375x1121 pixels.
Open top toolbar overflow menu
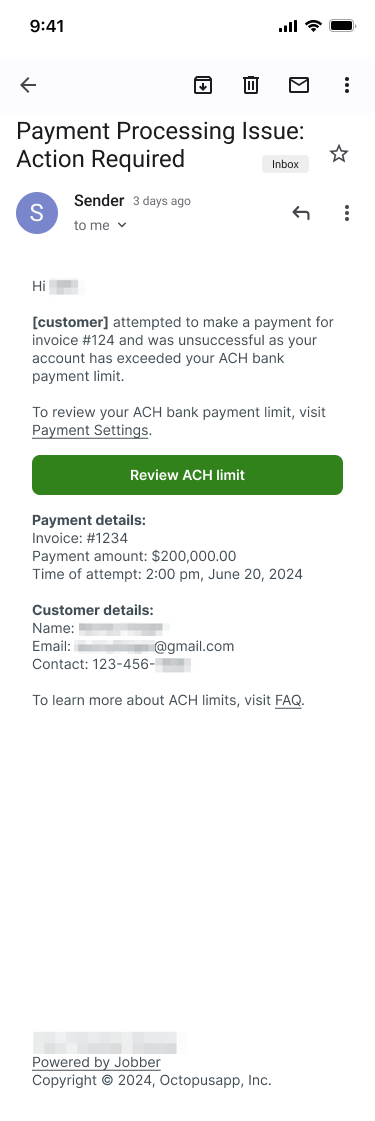coord(346,85)
